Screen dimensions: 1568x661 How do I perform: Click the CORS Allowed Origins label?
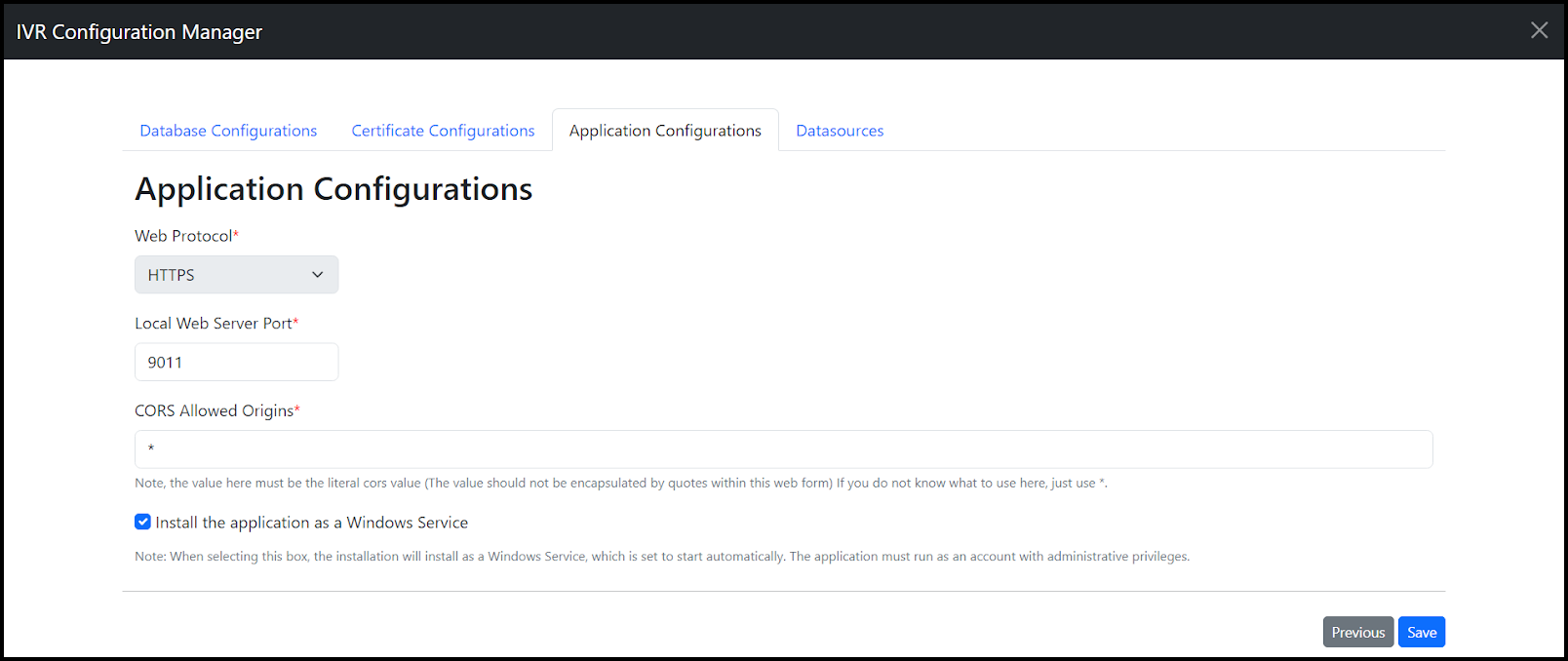(215, 411)
